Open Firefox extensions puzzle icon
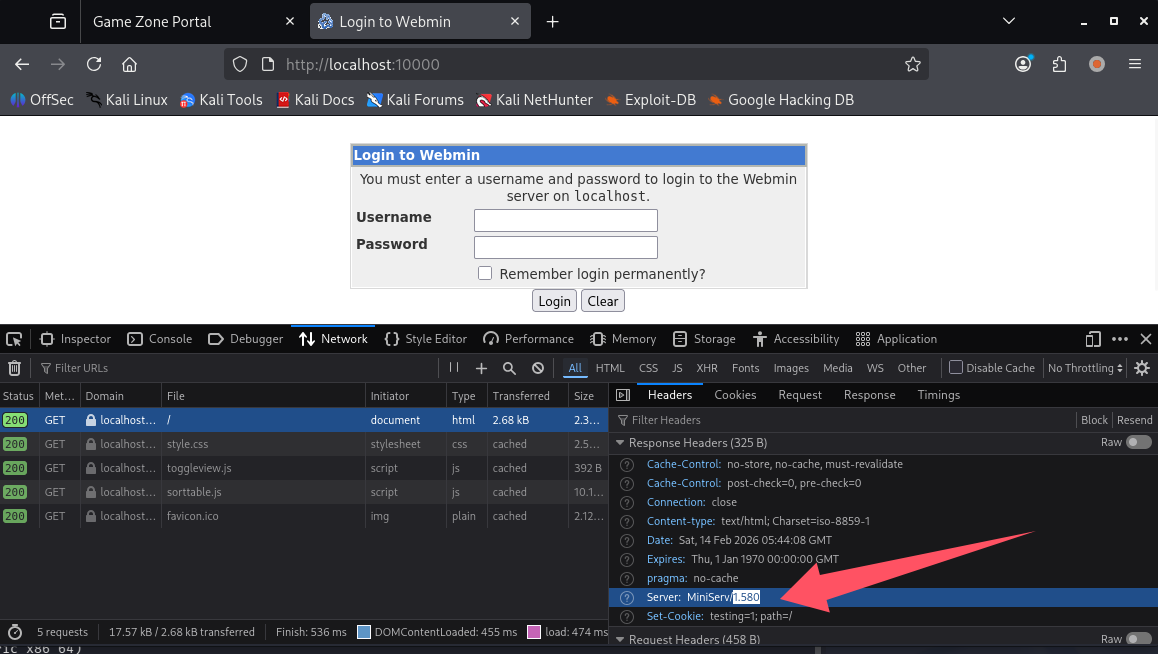Viewport: 1158px width, 654px height. (1060, 64)
